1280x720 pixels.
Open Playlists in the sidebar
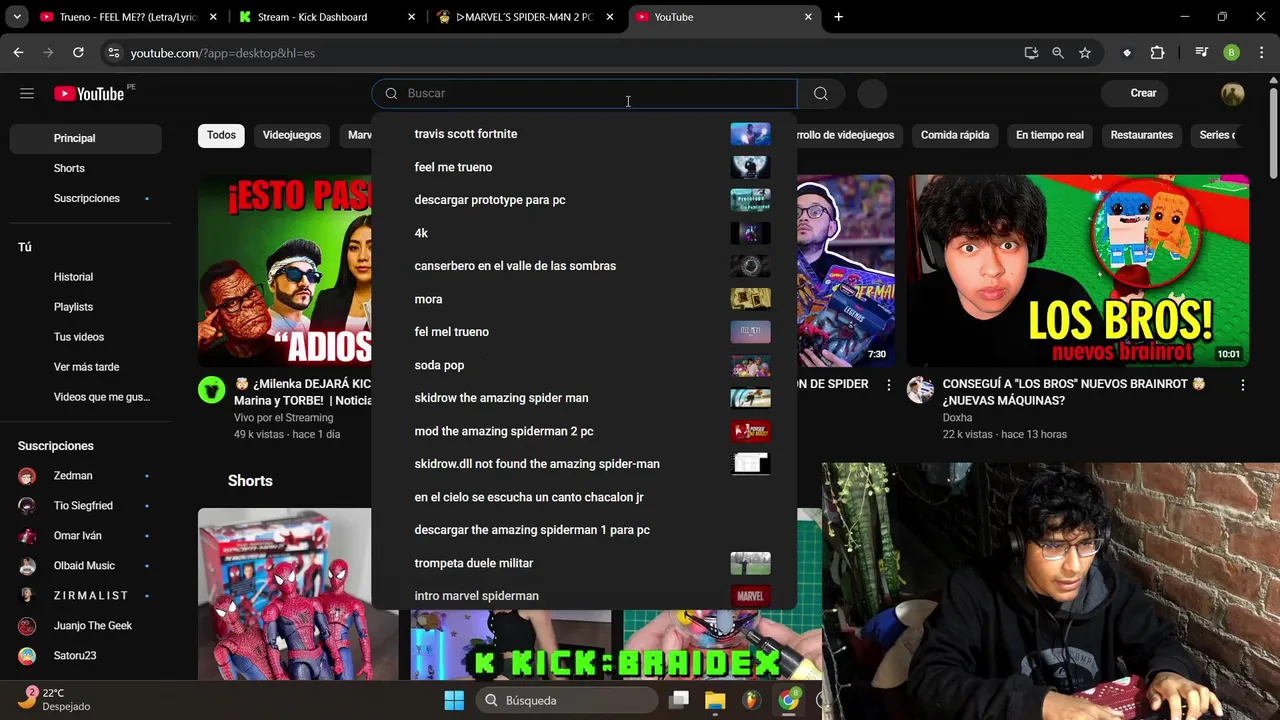click(85, 307)
